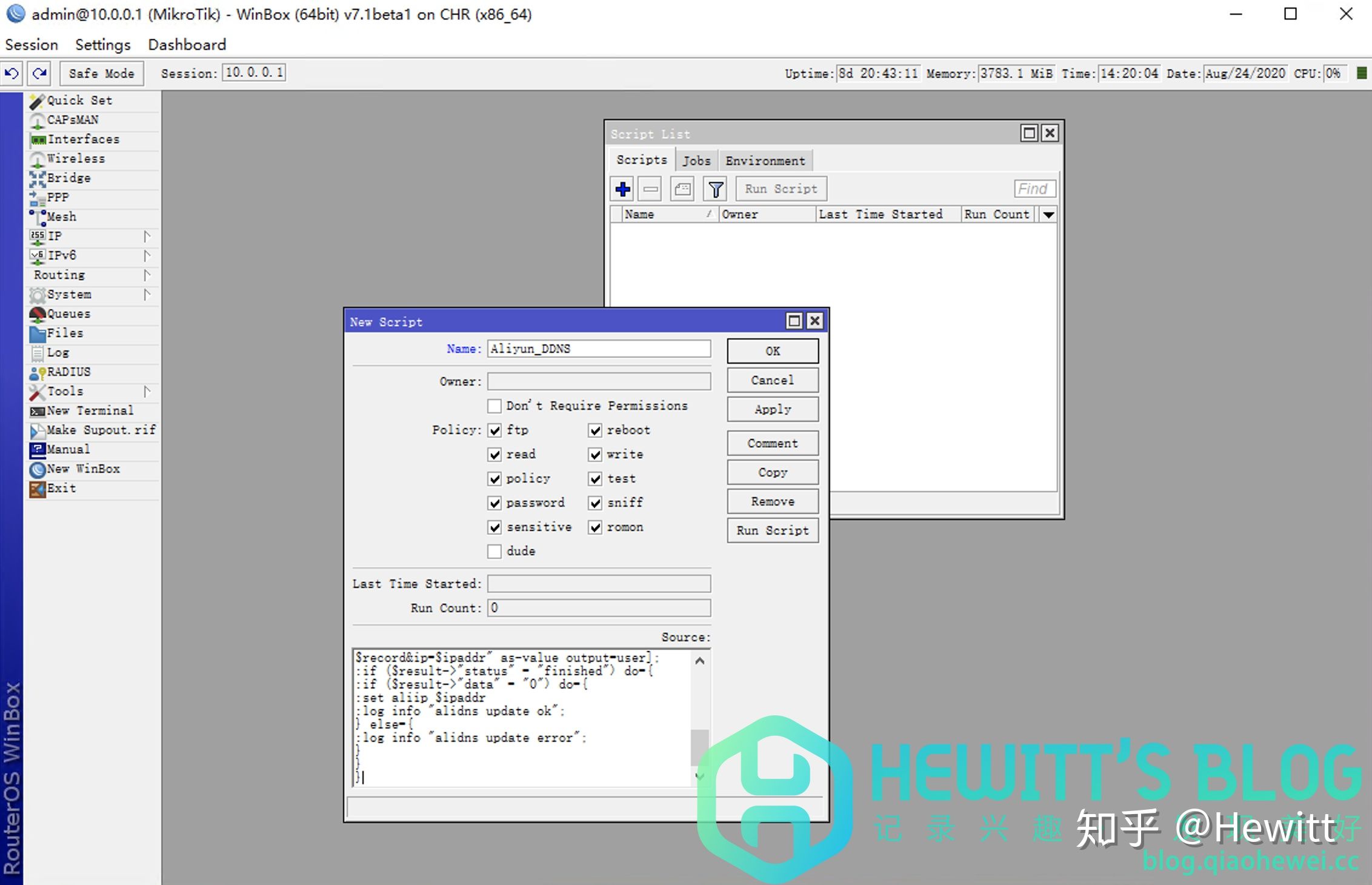The image size is (1372, 885).
Task: Open the Log viewer
Action: (x=93, y=353)
